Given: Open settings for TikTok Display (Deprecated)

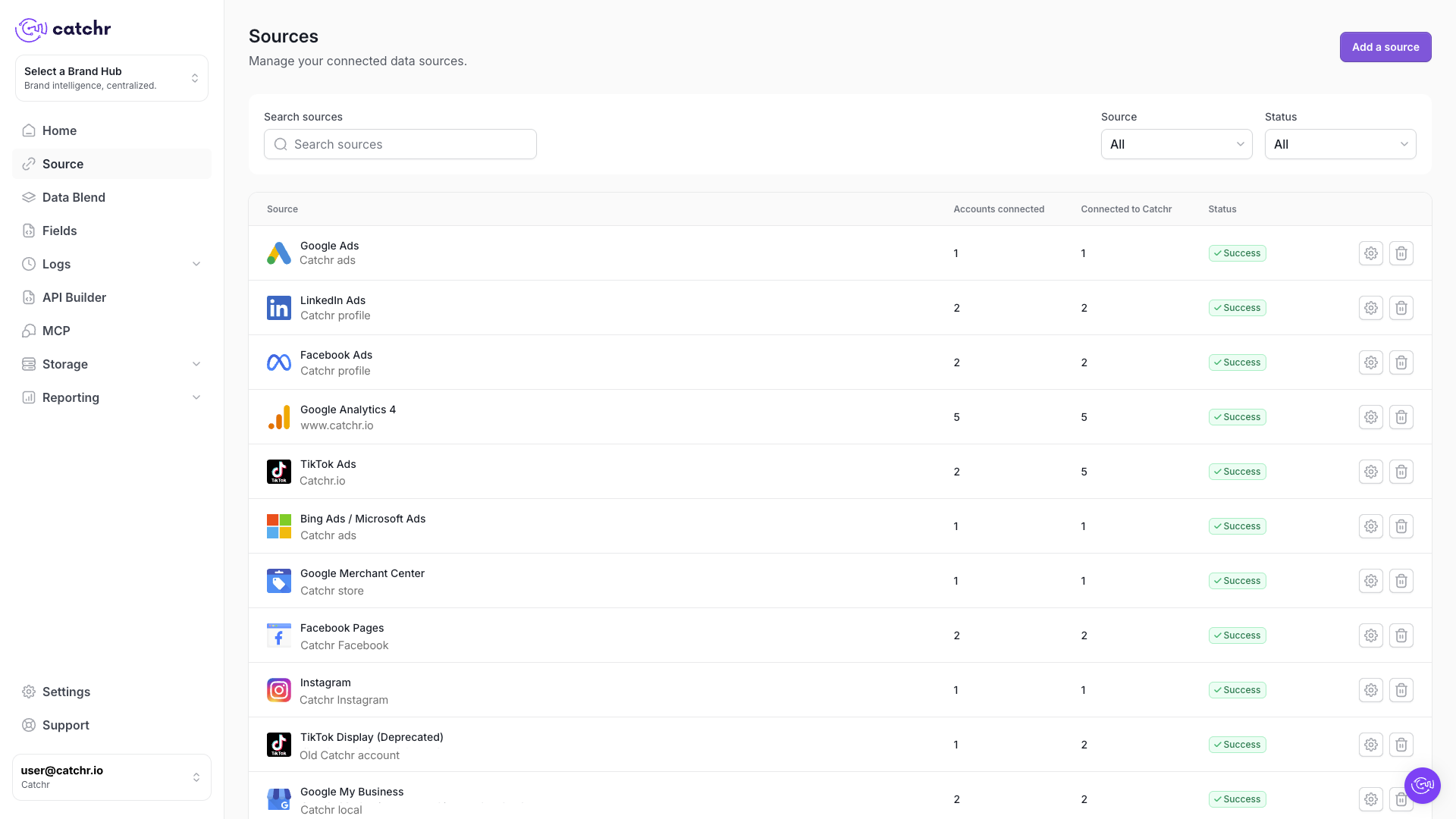Looking at the screenshot, I should (1371, 745).
